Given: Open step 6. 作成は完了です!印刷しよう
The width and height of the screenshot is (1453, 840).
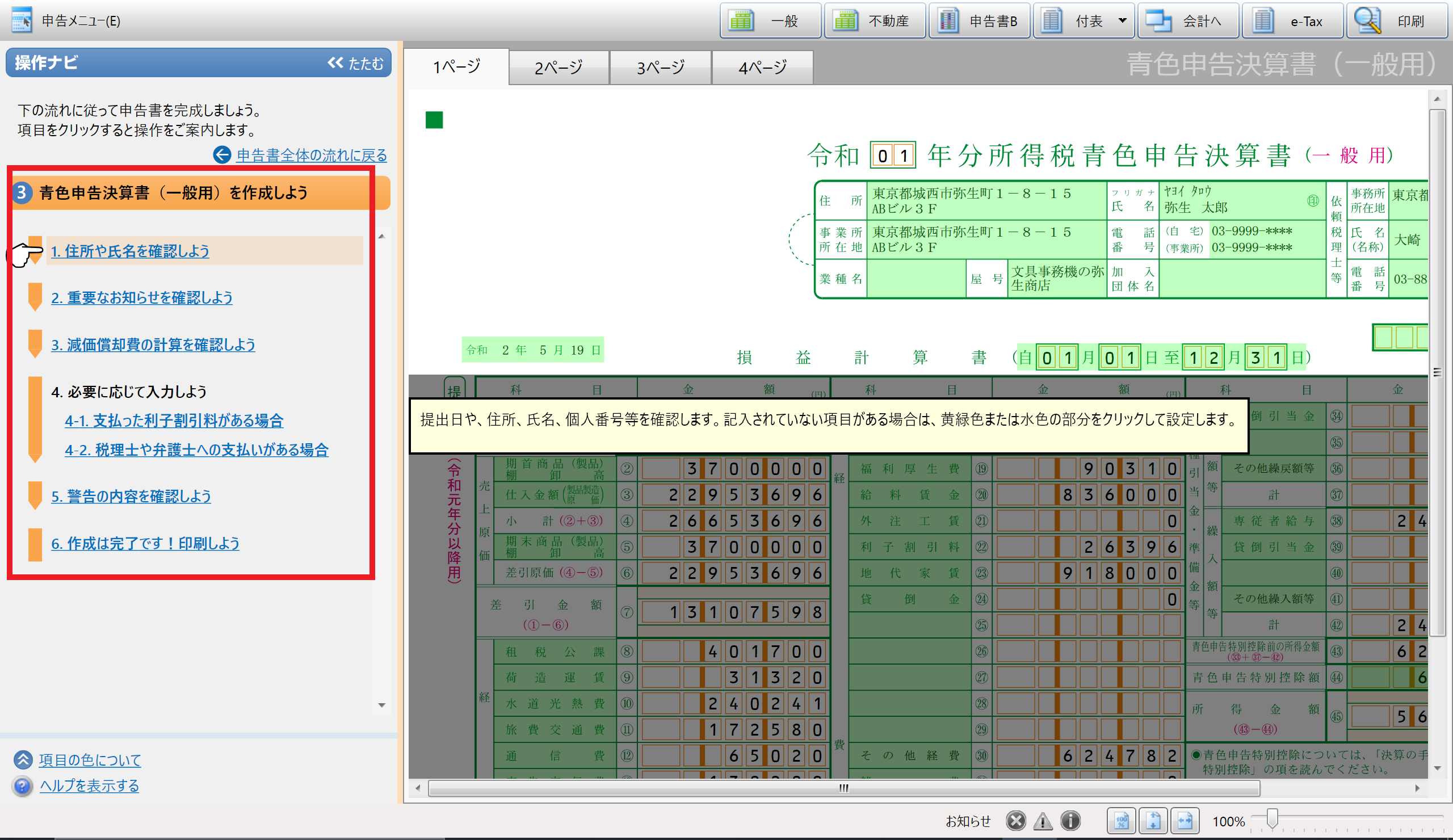Looking at the screenshot, I should (x=145, y=543).
